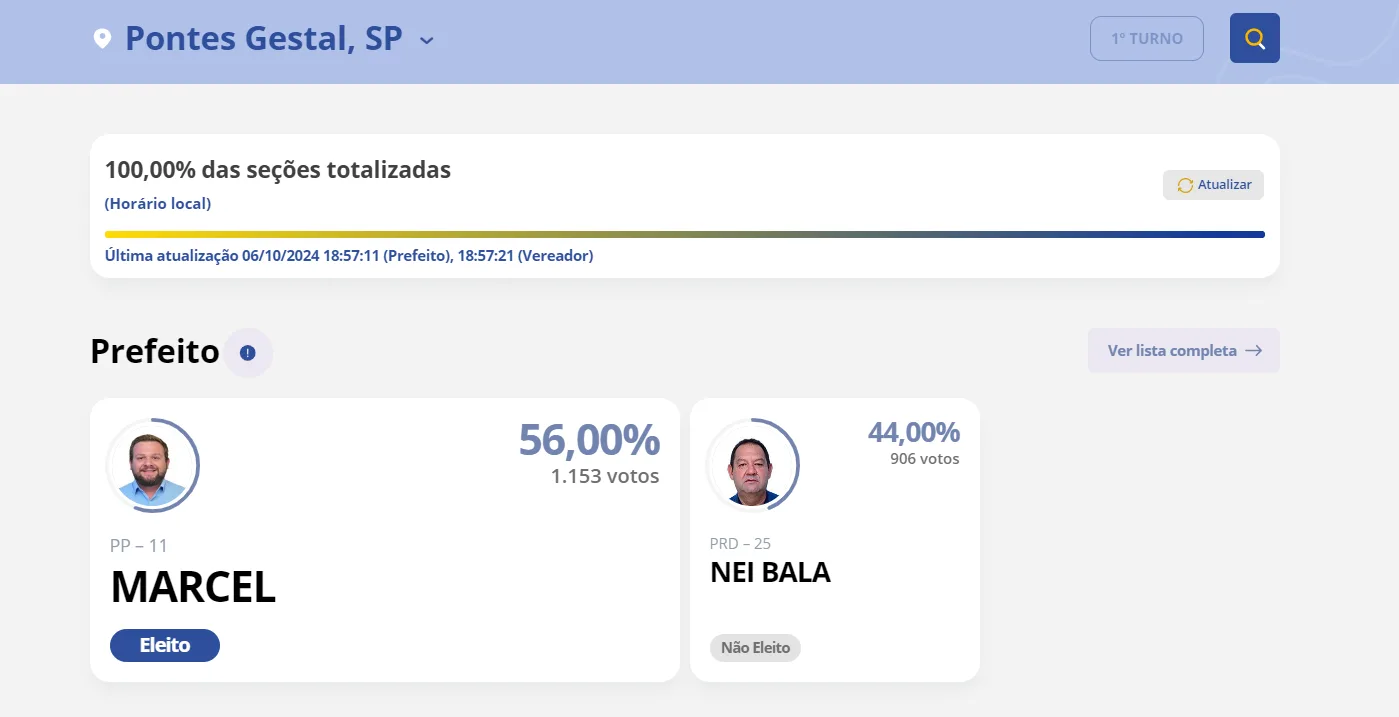
Task: Click the location pin icon
Action: click(101, 39)
